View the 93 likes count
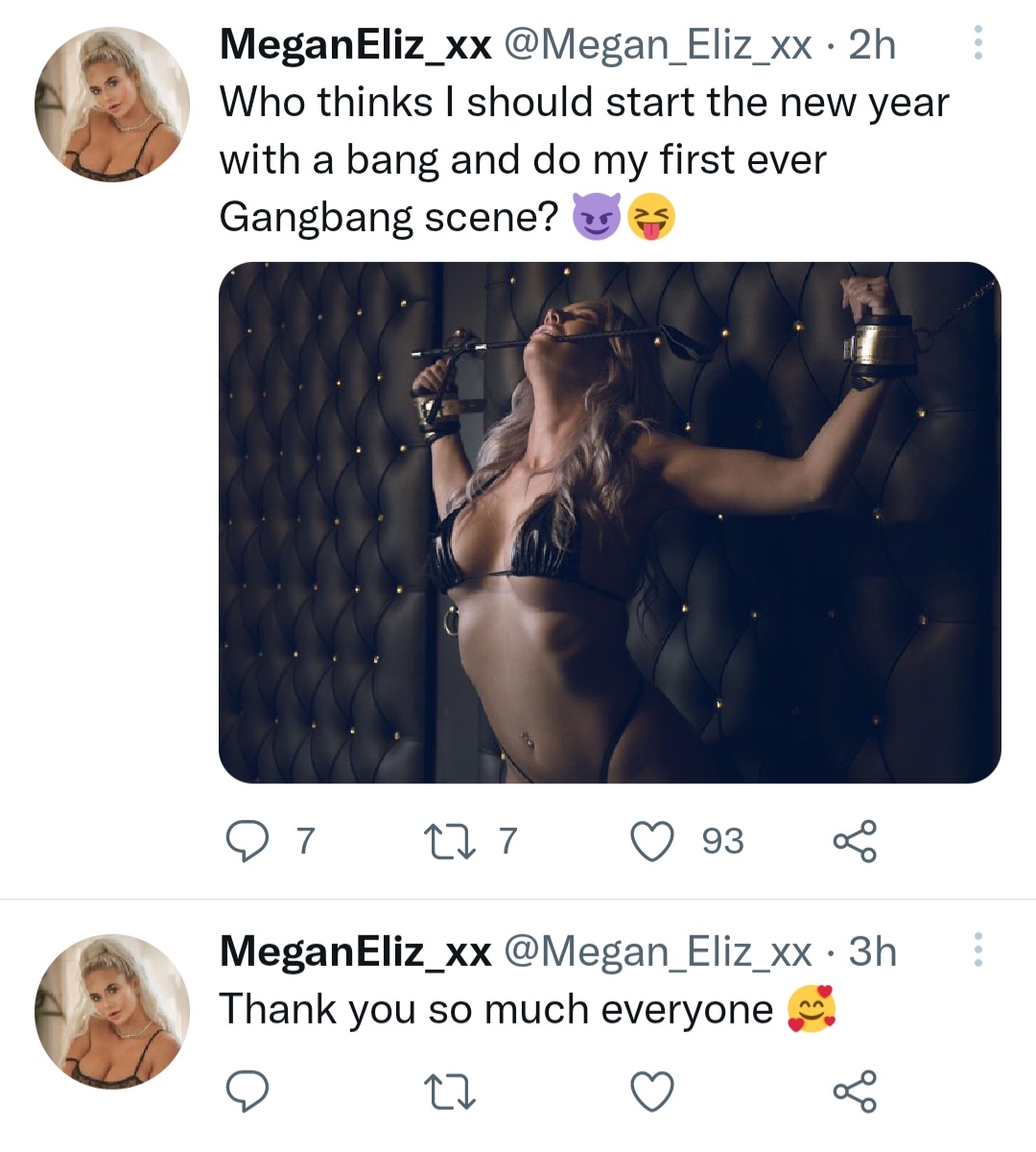Screen dimensions: 1036x1152 coord(722,842)
